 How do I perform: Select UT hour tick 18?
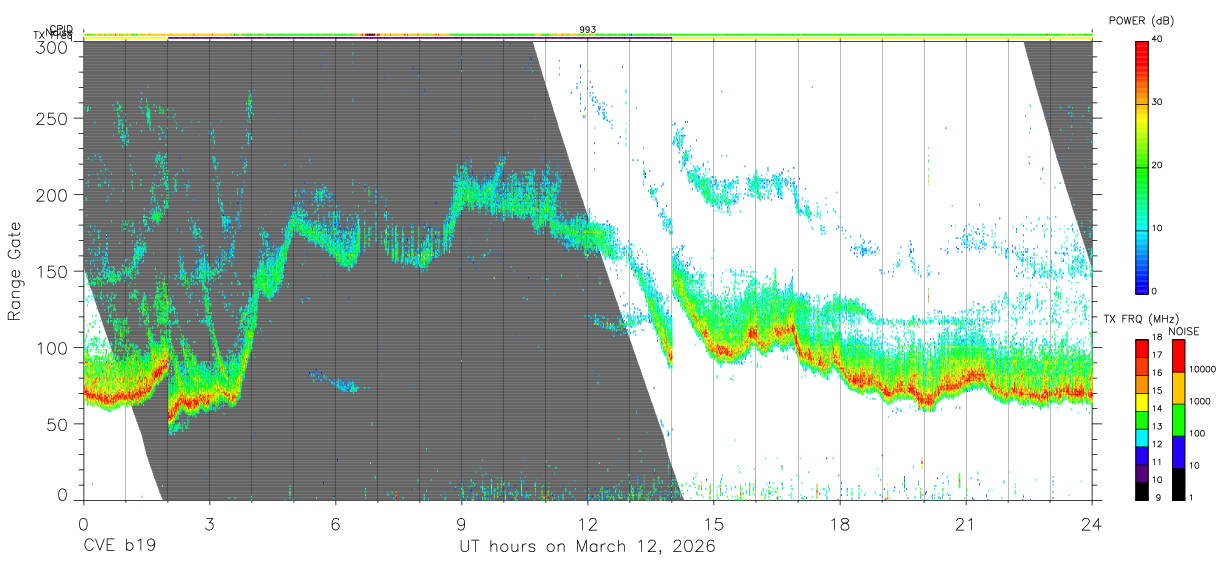coord(839,523)
